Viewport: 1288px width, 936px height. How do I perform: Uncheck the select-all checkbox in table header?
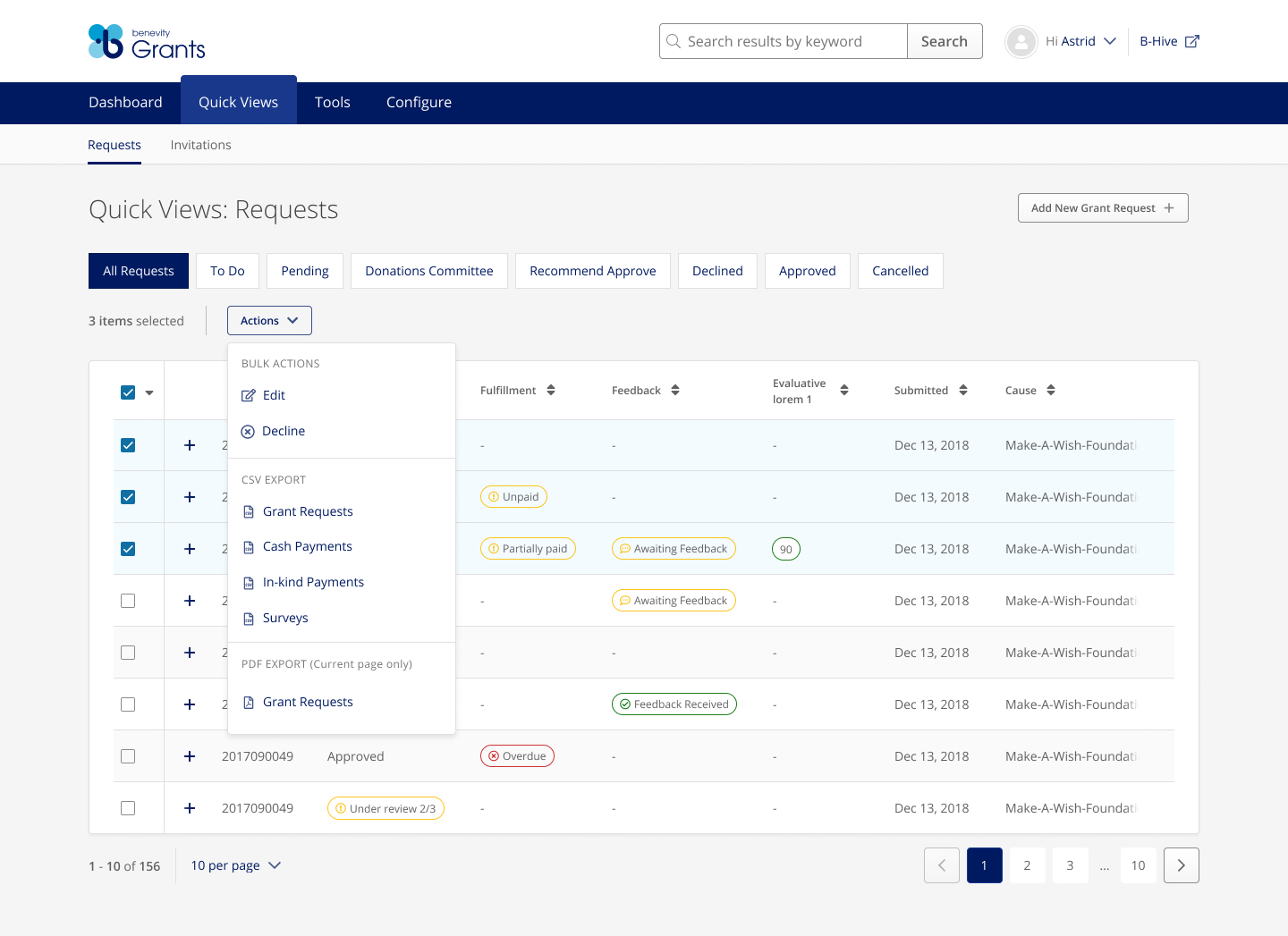[x=127, y=392]
